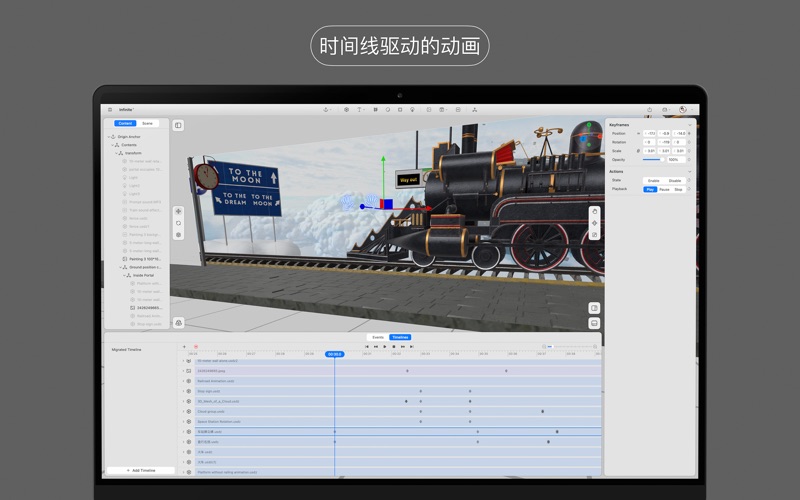Toggle the bottom timeline panel icon
The width and height of the screenshot is (800, 500).
click(594, 323)
